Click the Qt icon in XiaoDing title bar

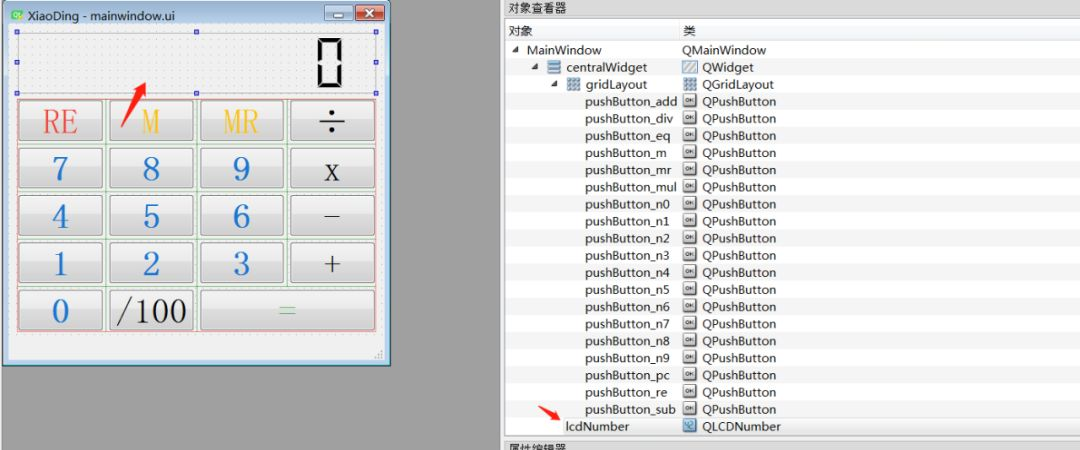click(x=17, y=14)
